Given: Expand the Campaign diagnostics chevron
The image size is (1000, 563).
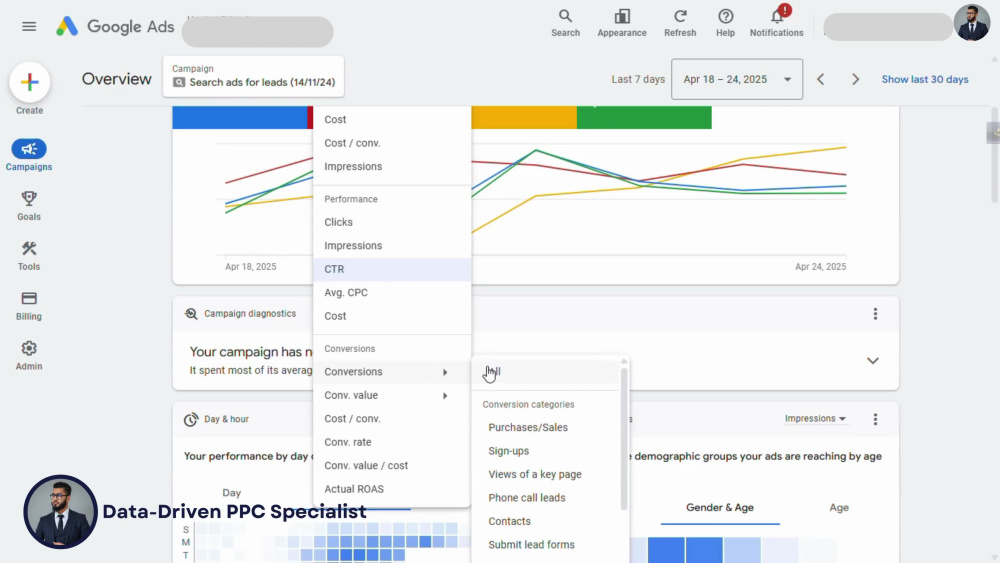Looking at the screenshot, I should pyautogui.click(x=872, y=361).
